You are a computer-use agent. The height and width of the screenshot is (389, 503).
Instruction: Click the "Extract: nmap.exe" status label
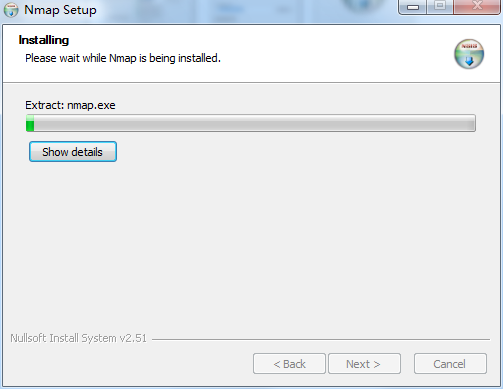[x=70, y=105]
